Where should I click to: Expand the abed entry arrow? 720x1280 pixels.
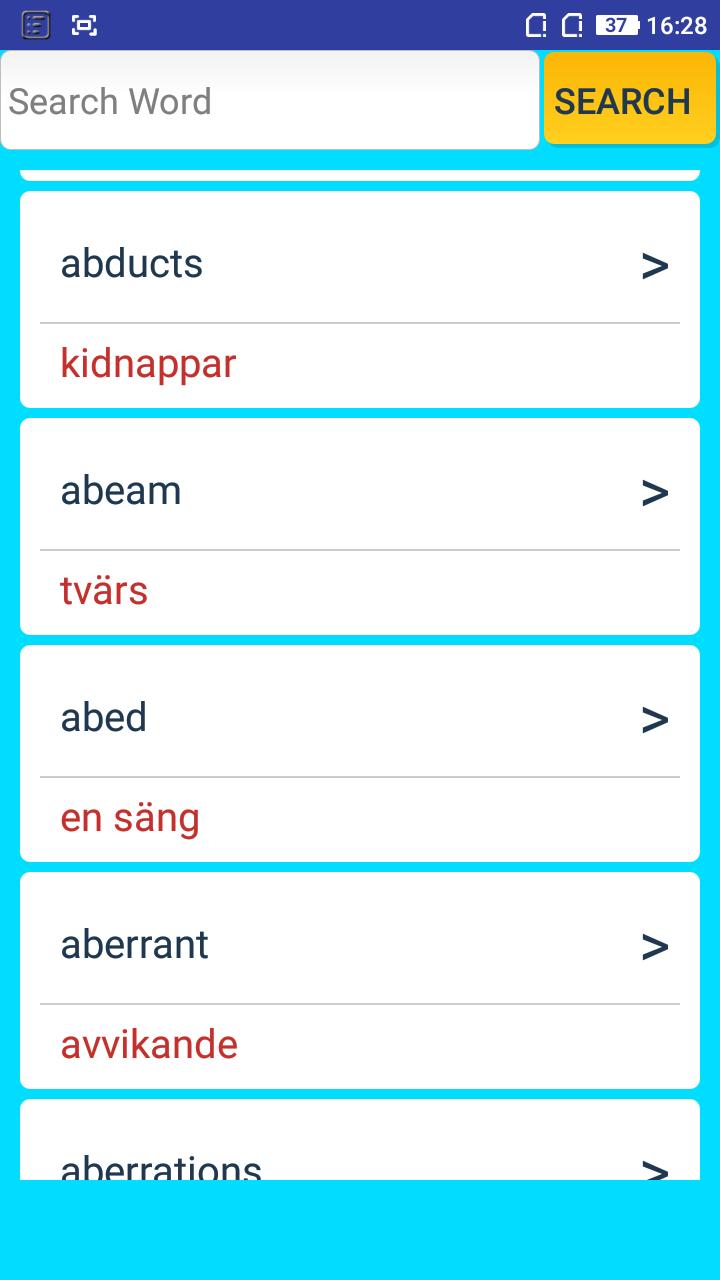[655, 719]
